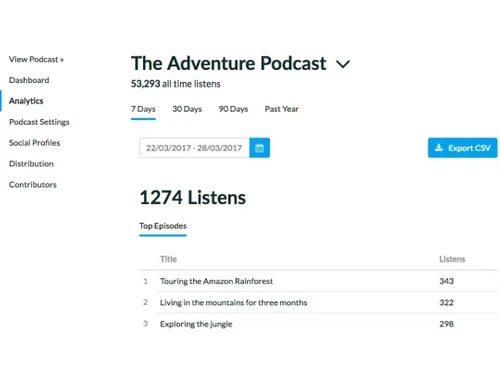Screen dimensions: 500x375
Task: Select the 7 Days tab
Action: (143, 109)
